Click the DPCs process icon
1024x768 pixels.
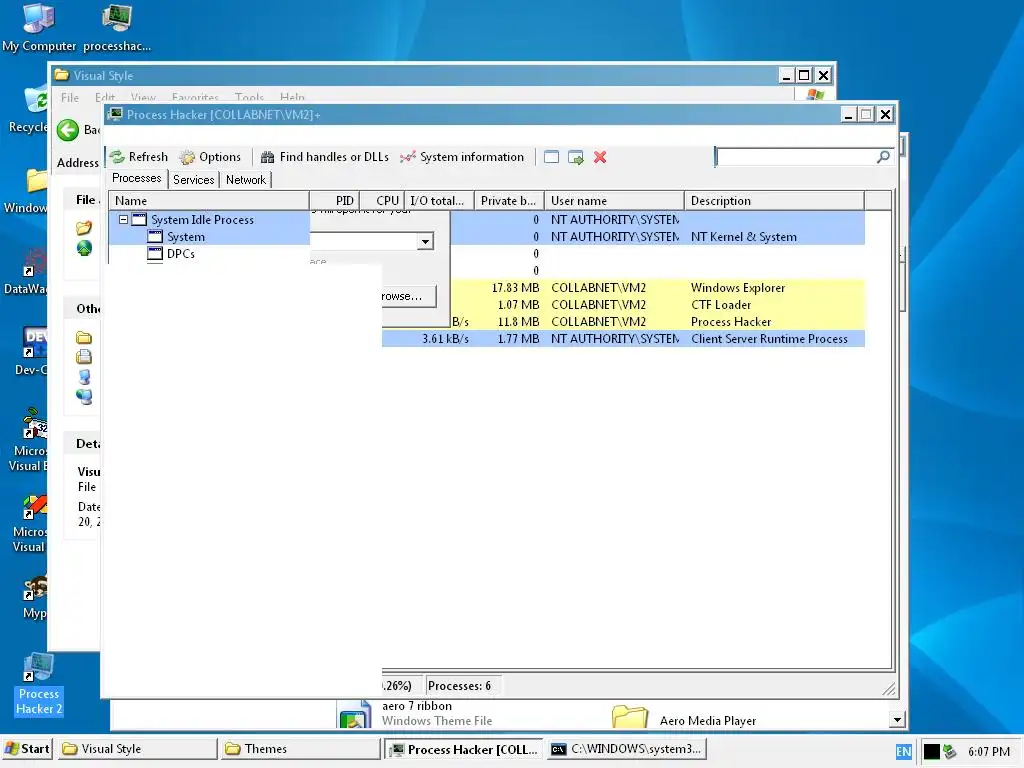point(155,253)
